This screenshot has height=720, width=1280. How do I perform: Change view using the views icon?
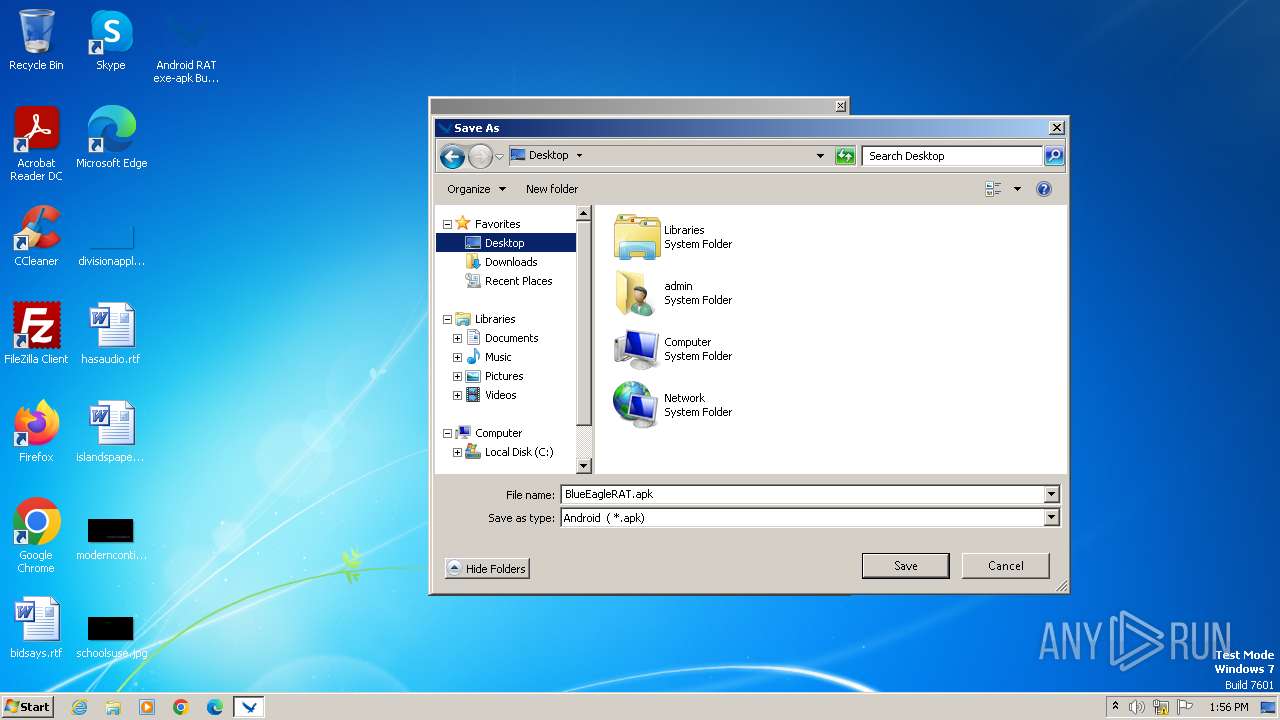click(993, 189)
